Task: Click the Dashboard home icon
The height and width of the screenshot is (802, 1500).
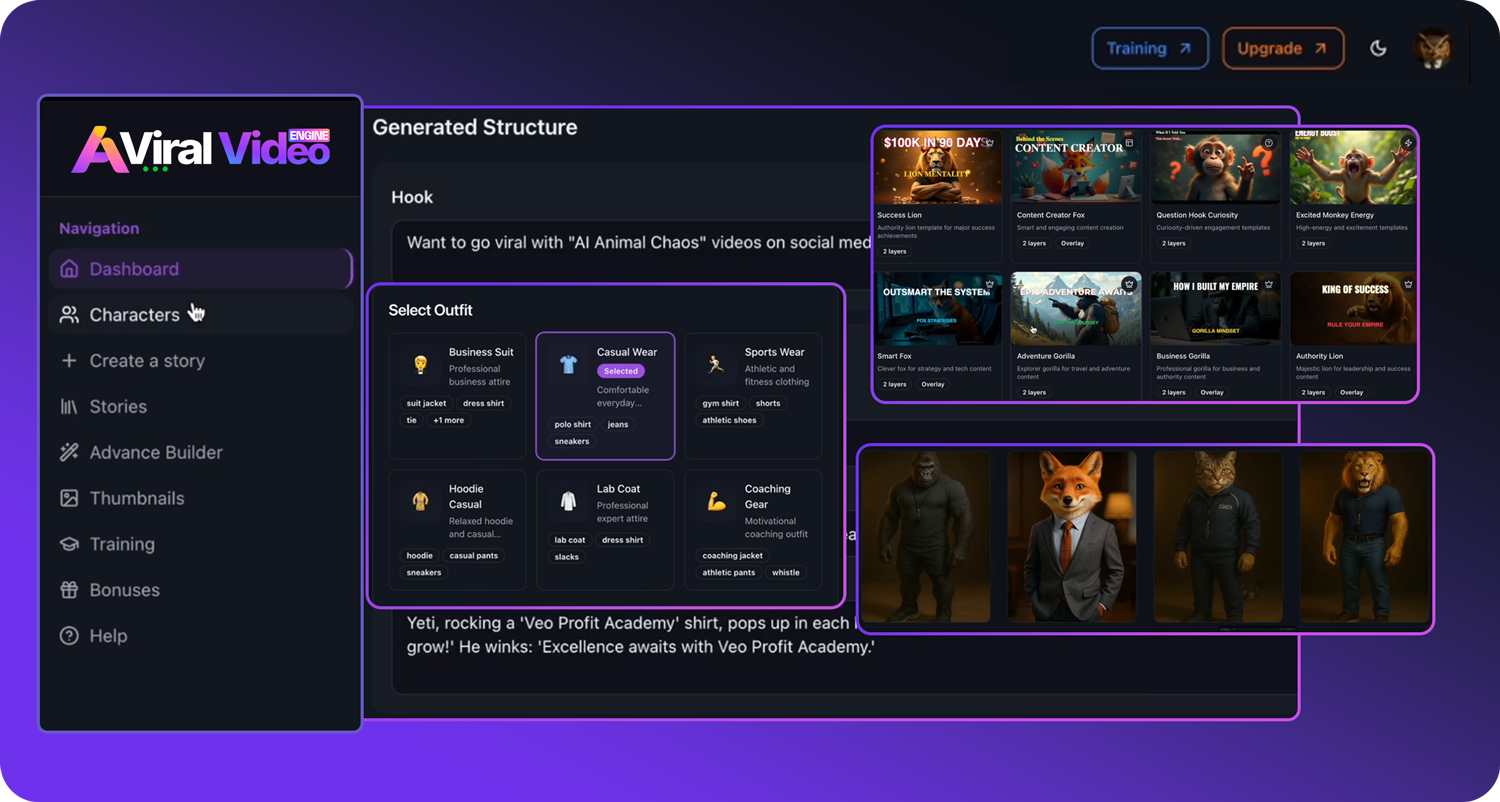Action: [69, 269]
